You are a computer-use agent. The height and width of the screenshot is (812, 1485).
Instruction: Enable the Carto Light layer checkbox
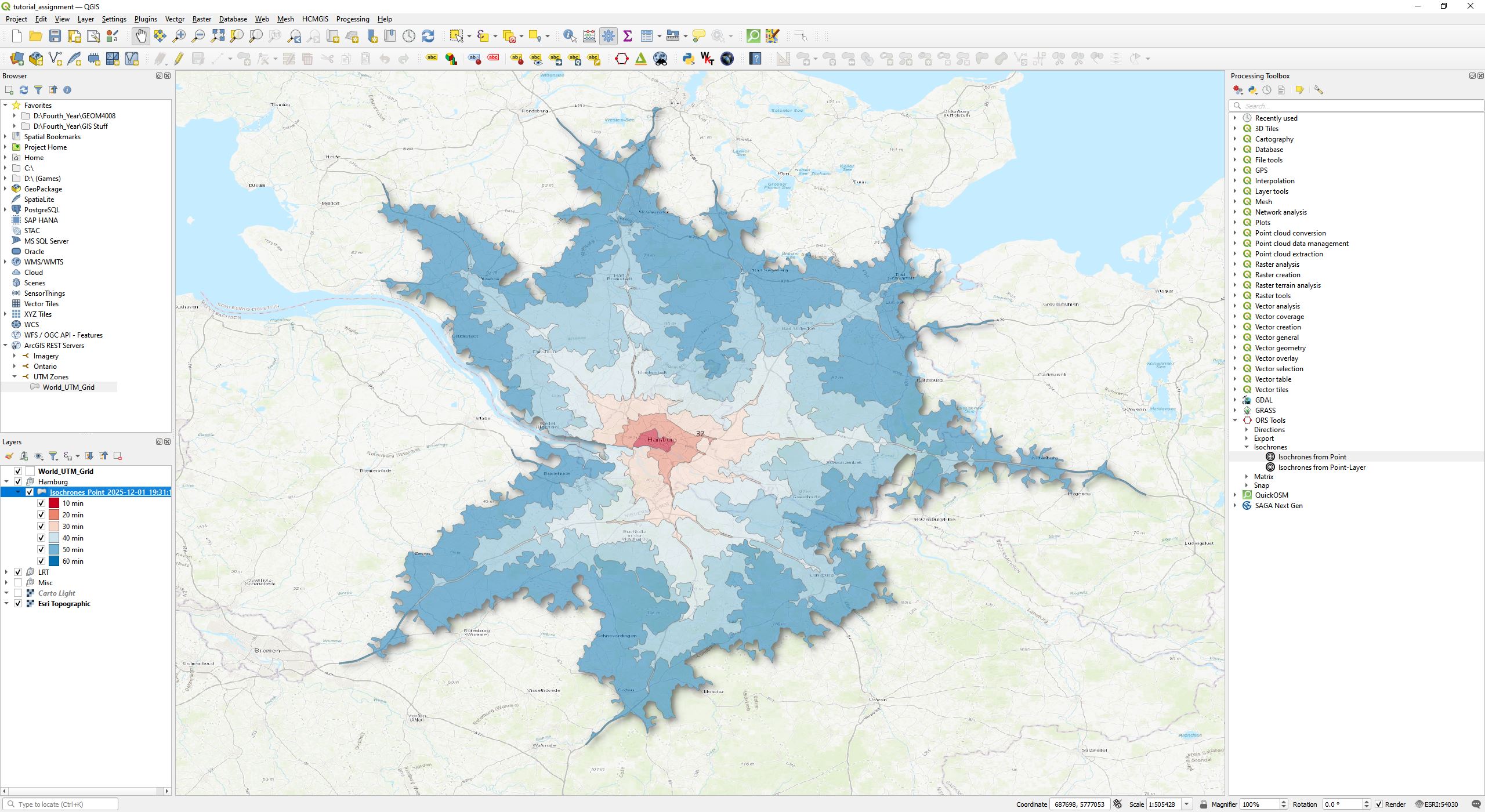[18, 593]
